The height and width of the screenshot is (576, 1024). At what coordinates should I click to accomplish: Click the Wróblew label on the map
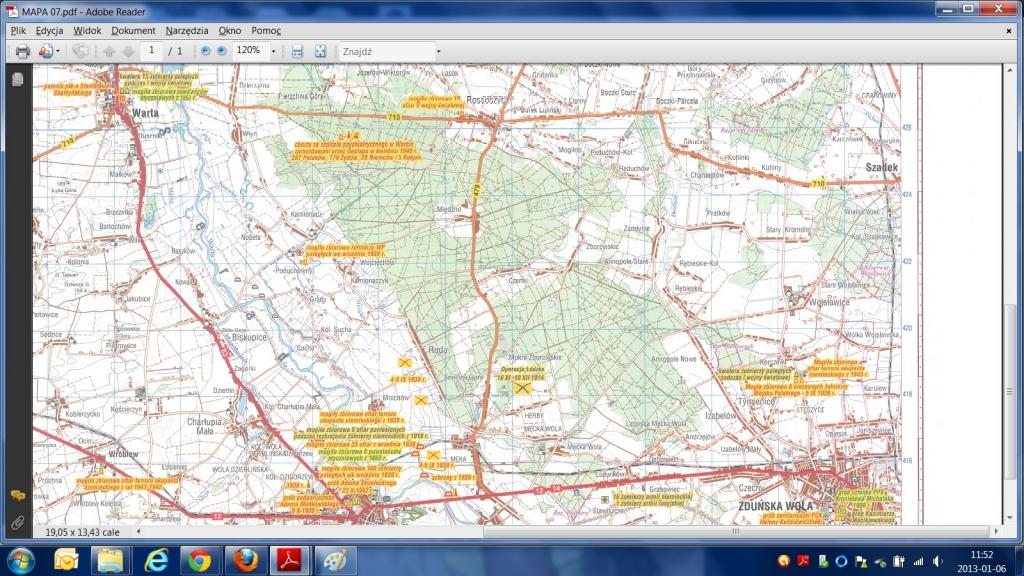point(123,454)
